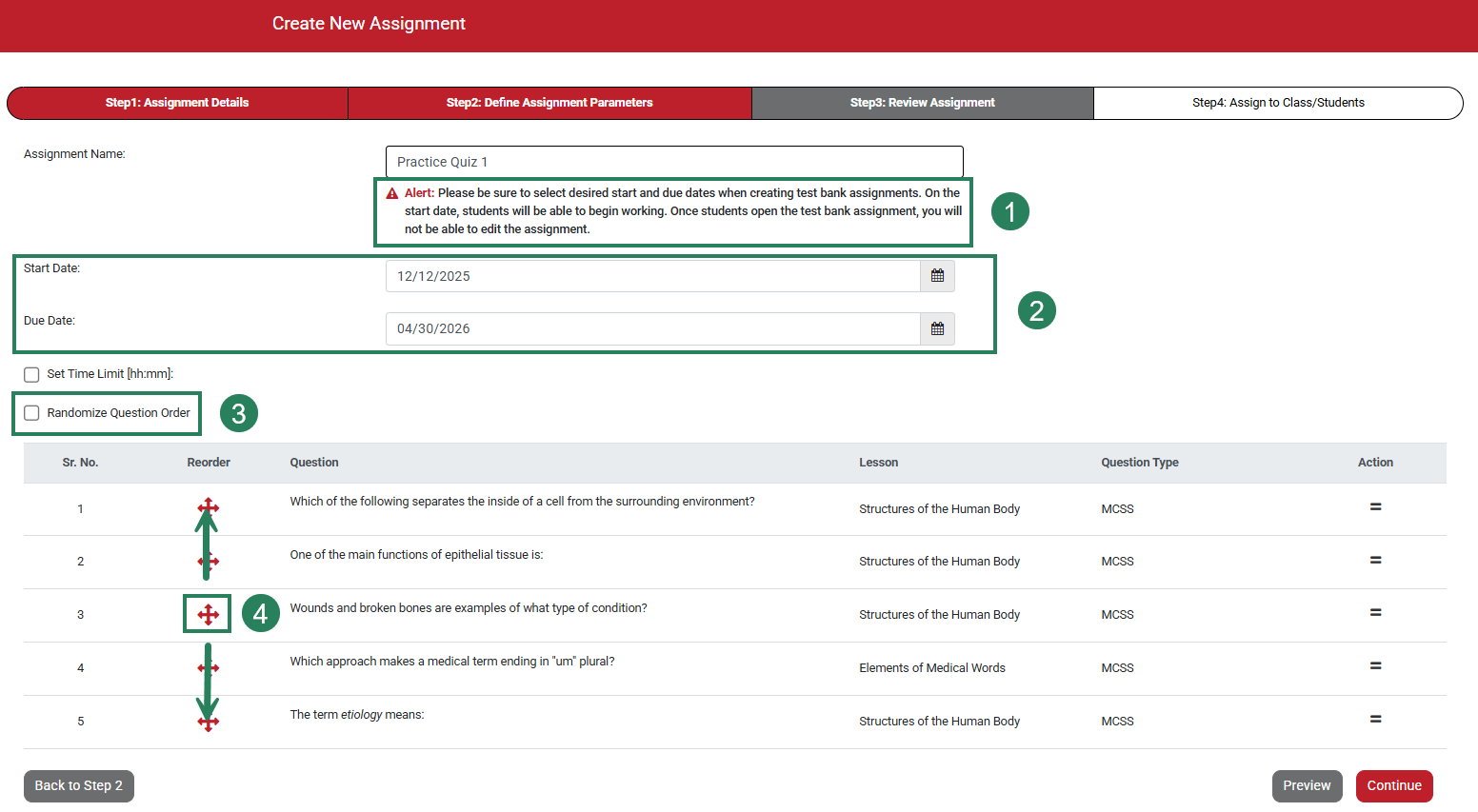Image resolution: width=1478 pixels, height=812 pixels.
Task: Click the Assignment Name input field
Action: pyautogui.click(x=673, y=162)
